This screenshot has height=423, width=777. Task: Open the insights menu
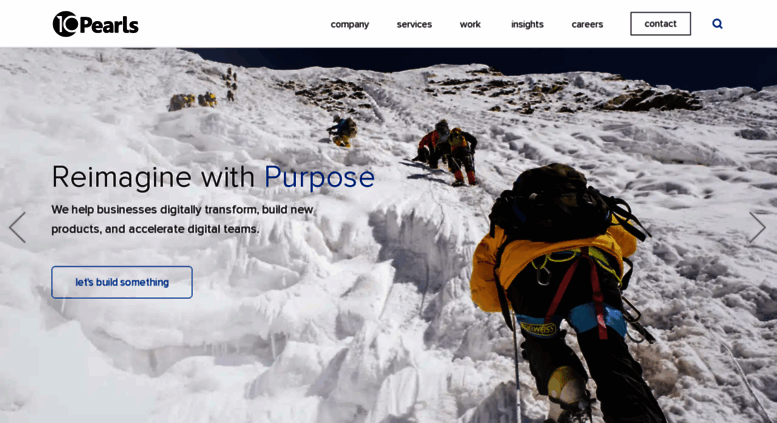(527, 24)
